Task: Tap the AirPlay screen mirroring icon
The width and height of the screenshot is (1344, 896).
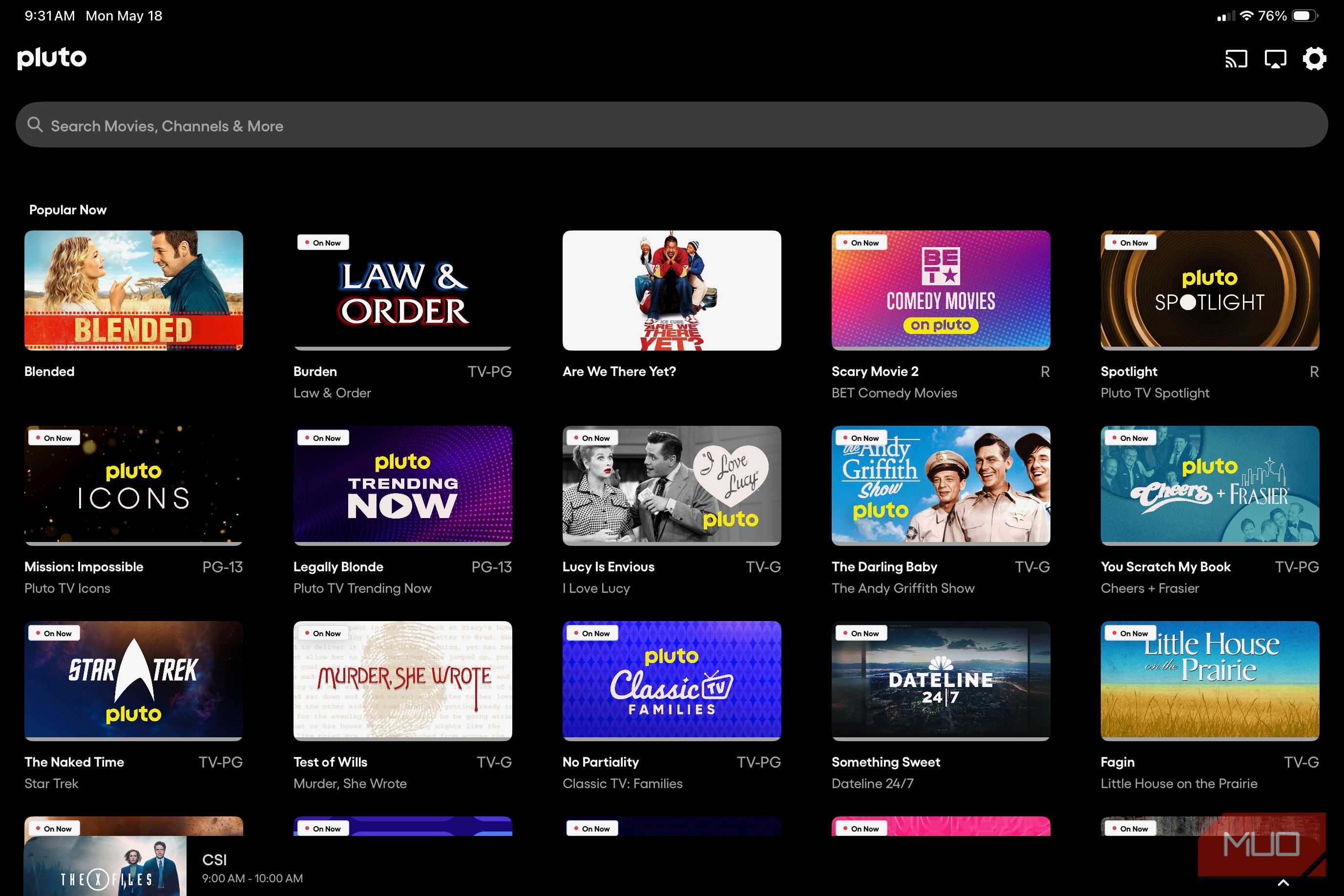Action: point(1276,59)
